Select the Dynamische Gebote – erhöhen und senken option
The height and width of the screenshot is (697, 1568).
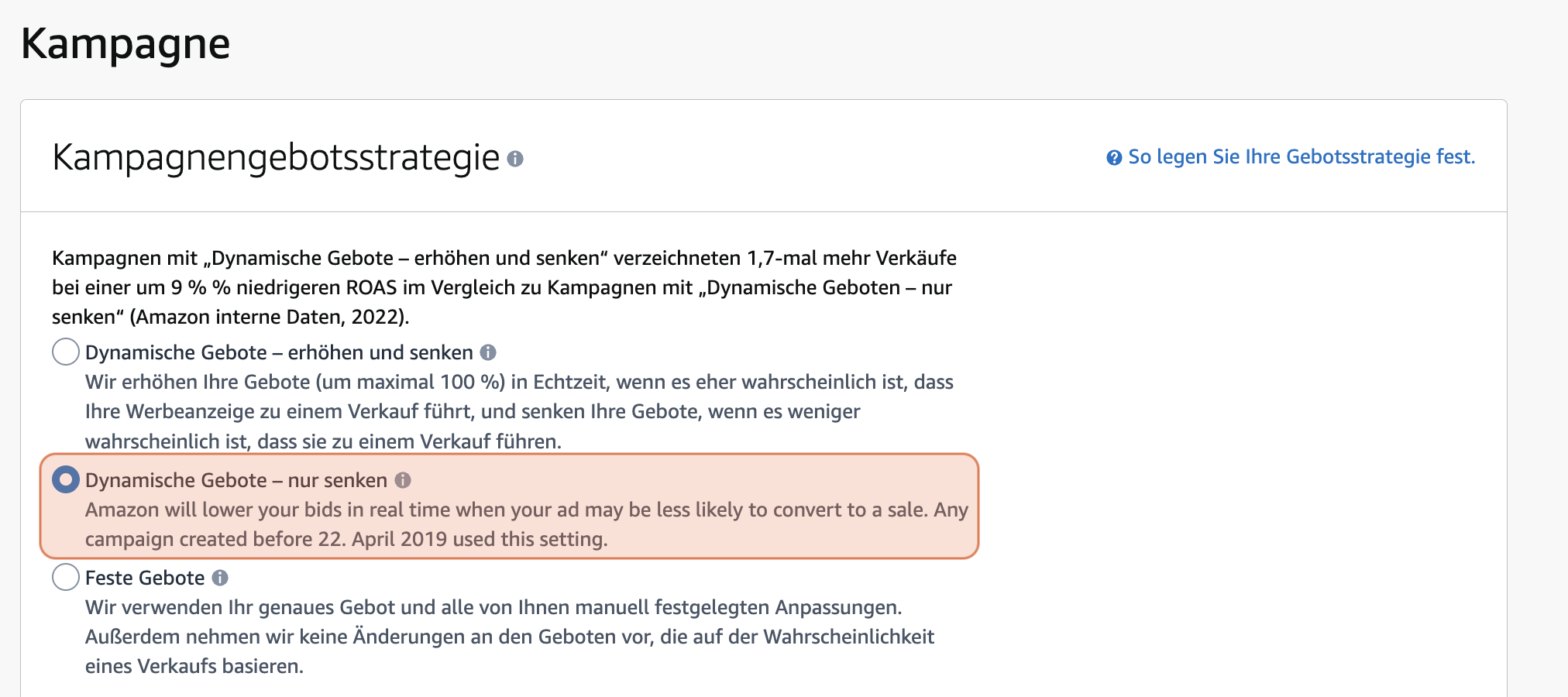[65, 352]
